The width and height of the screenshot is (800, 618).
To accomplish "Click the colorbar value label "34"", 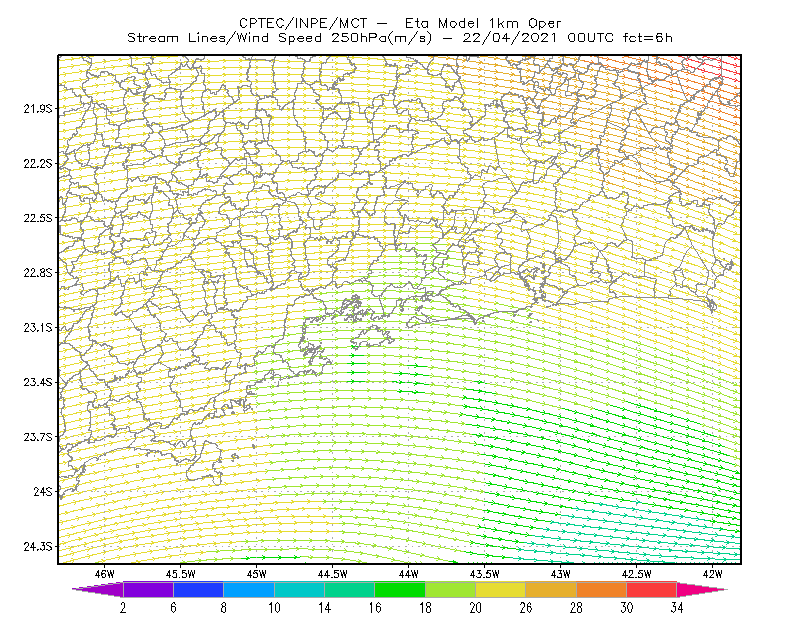I will (677, 608).
